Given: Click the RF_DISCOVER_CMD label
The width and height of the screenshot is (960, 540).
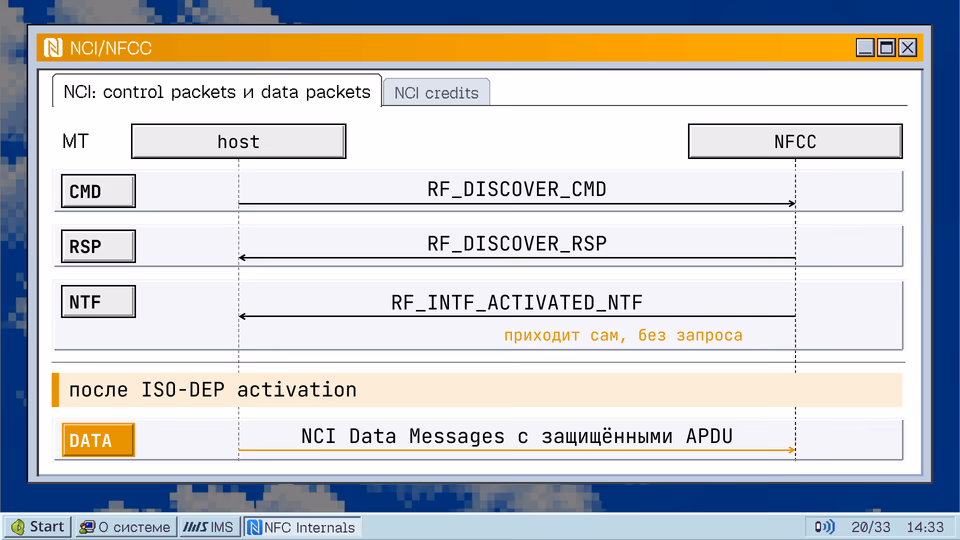Looking at the screenshot, I should [x=517, y=189].
